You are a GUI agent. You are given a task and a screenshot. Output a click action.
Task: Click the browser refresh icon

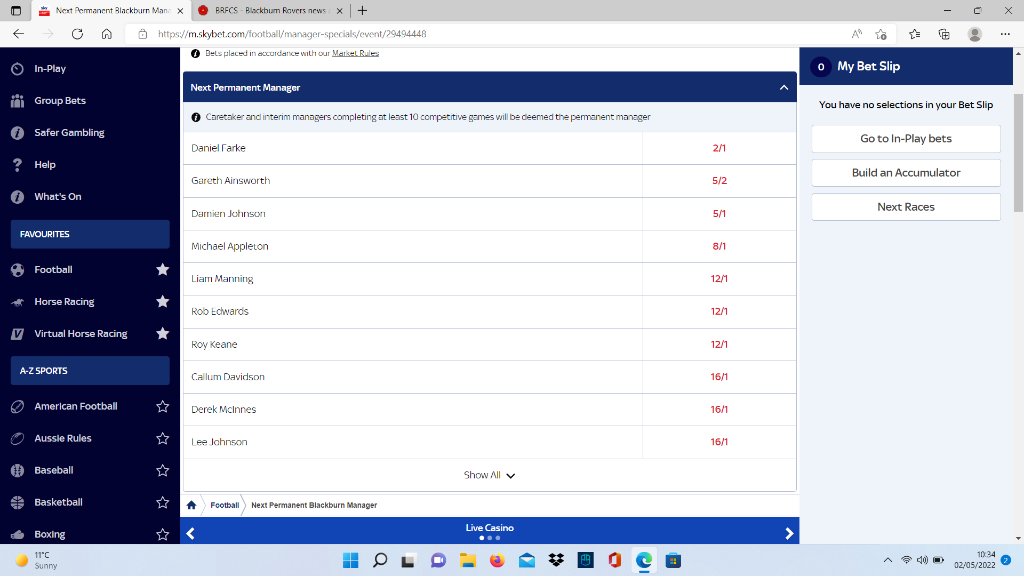click(77, 34)
